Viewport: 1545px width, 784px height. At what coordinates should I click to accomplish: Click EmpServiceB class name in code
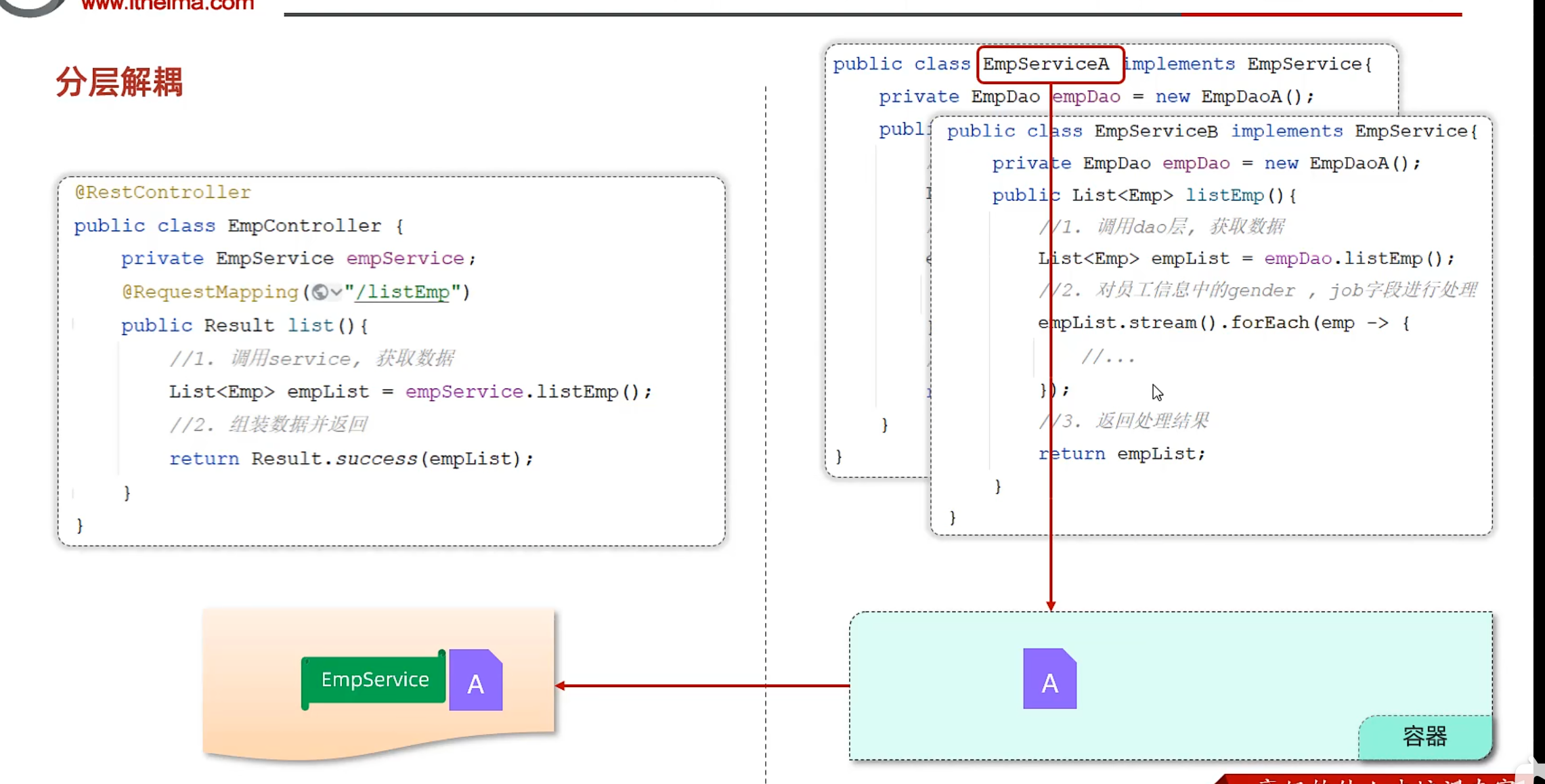(1156, 131)
